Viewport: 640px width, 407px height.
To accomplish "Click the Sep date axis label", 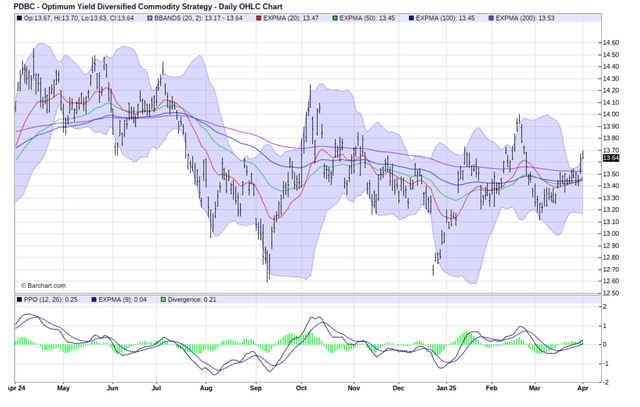I will pyautogui.click(x=256, y=388).
